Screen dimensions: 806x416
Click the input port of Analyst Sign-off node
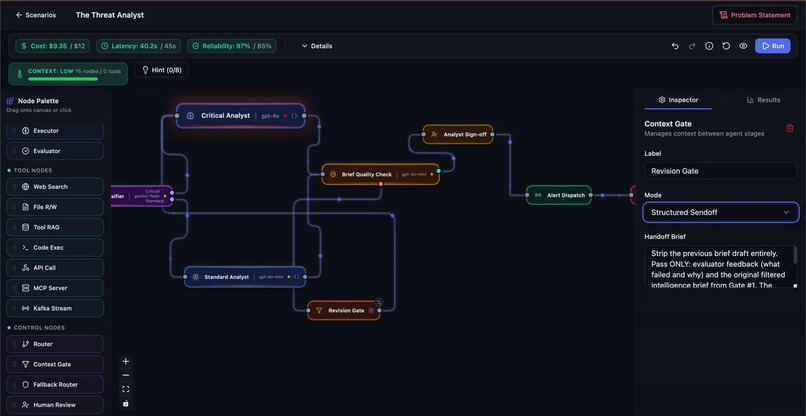[424, 134]
